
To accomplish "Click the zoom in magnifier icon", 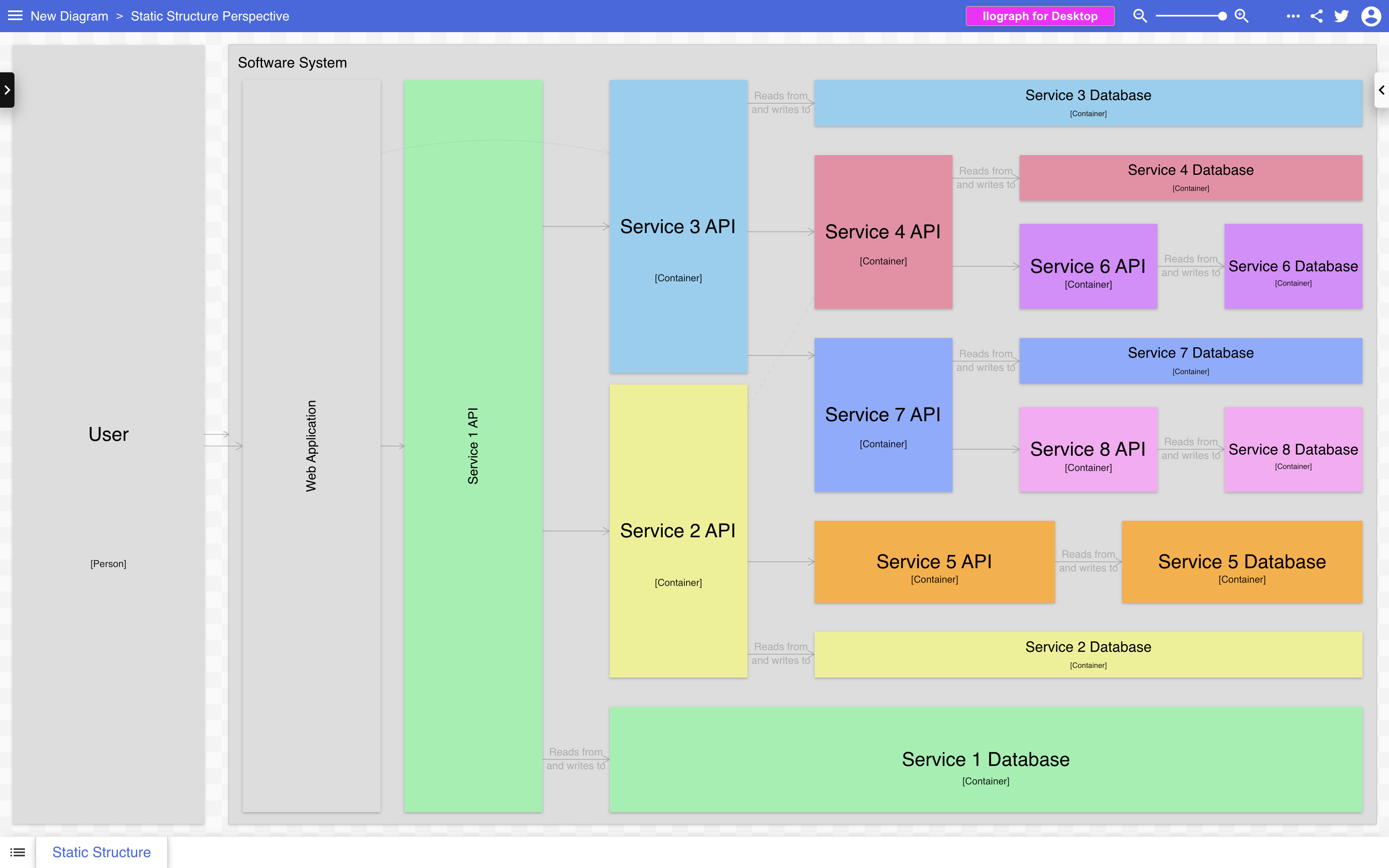I will click(1241, 16).
